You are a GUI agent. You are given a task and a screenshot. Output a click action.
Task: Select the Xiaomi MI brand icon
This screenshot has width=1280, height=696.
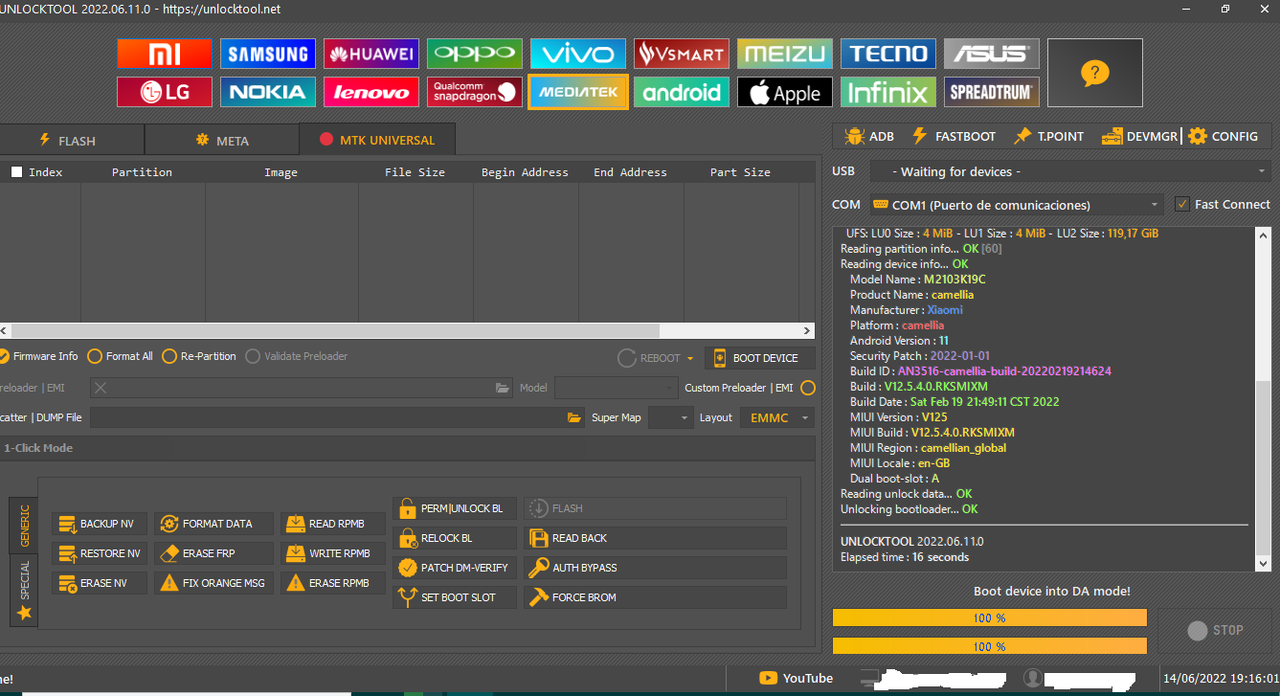click(165, 54)
